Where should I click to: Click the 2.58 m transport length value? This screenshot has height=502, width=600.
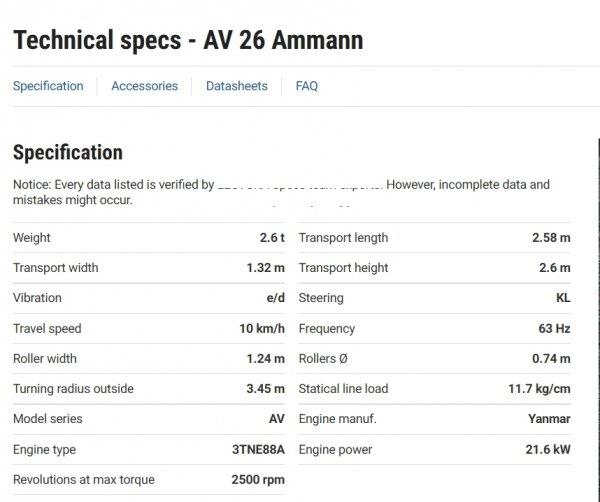point(551,238)
